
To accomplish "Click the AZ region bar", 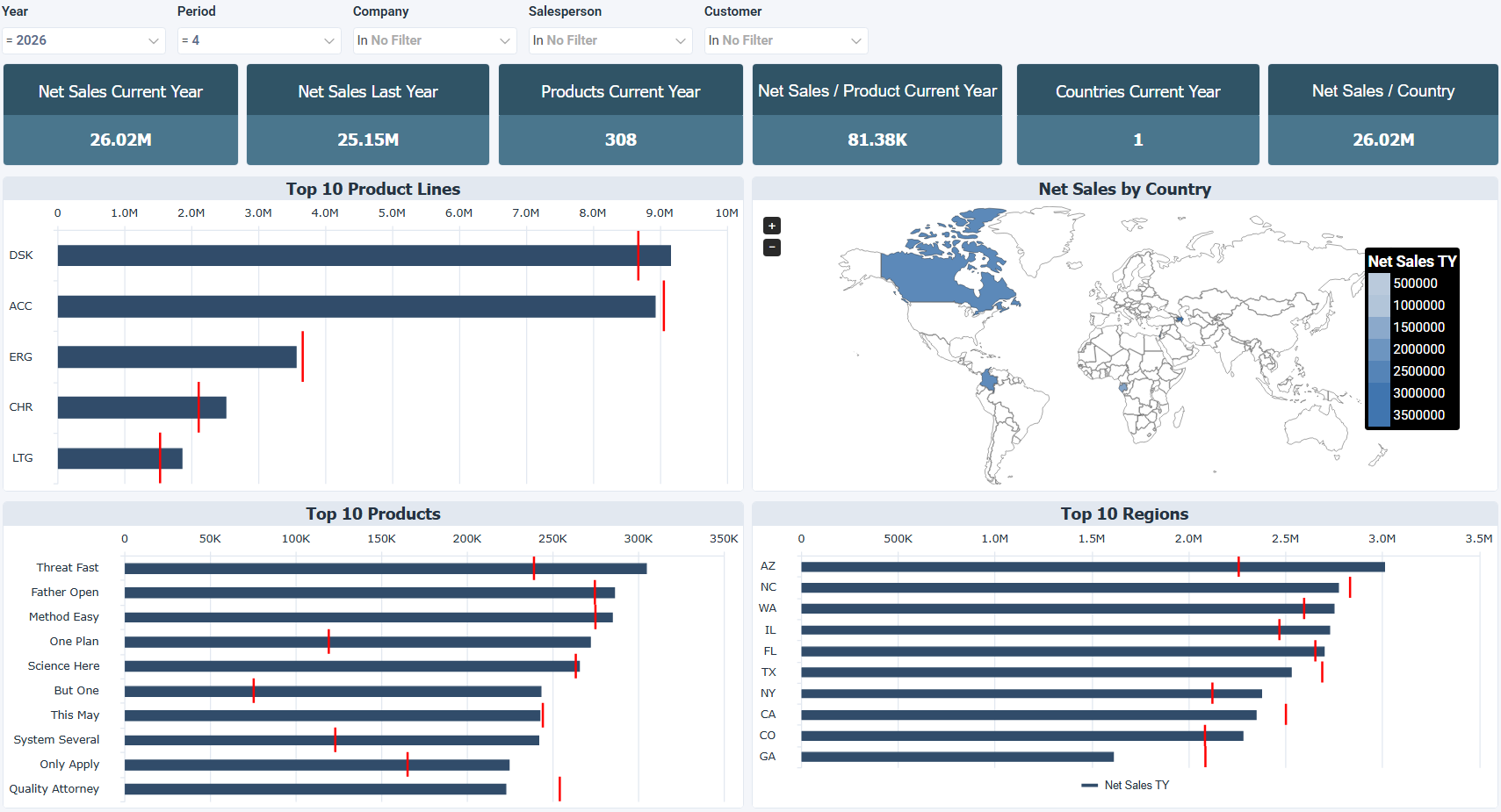I will pos(1093,567).
